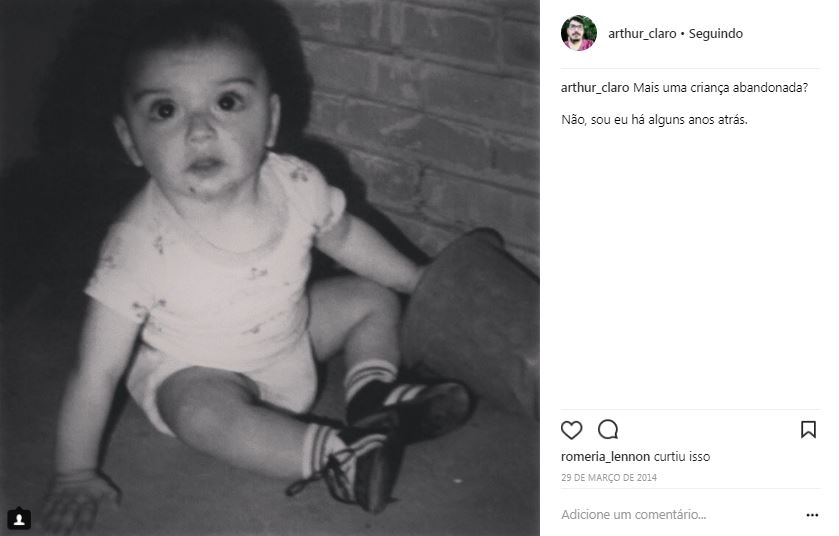Toggle the Seguindo following status
839x536 pixels.
click(x=715, y=34)
